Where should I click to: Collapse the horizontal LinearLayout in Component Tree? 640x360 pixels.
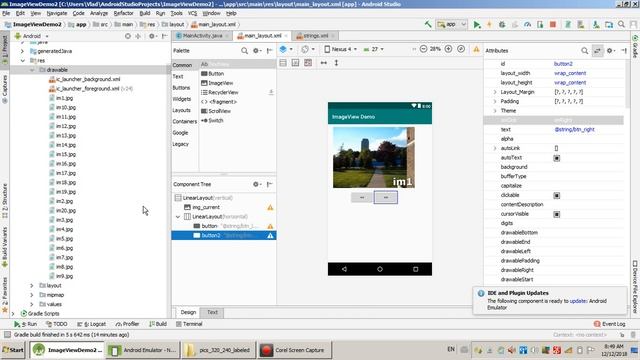(178, 217)
